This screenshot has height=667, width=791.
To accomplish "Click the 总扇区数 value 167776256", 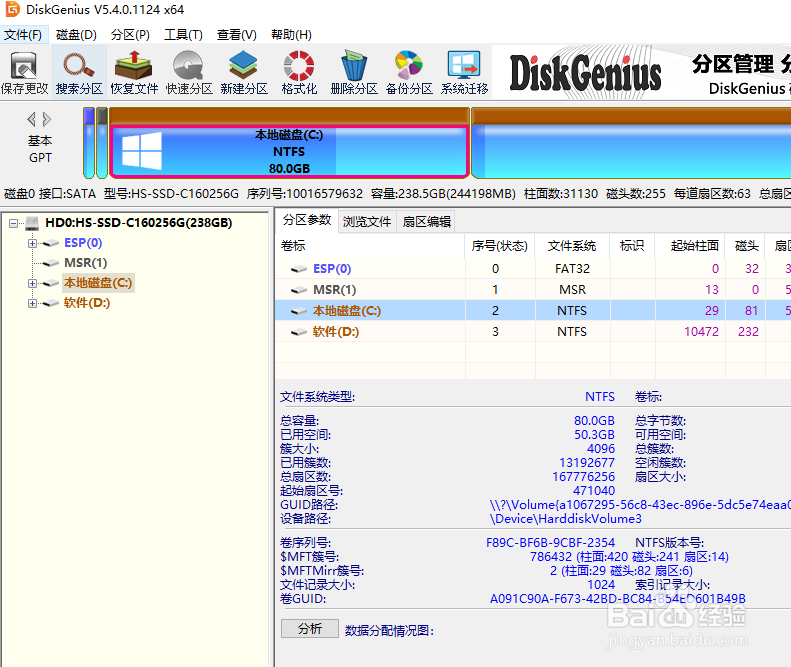I will click(x=584, y=477).
